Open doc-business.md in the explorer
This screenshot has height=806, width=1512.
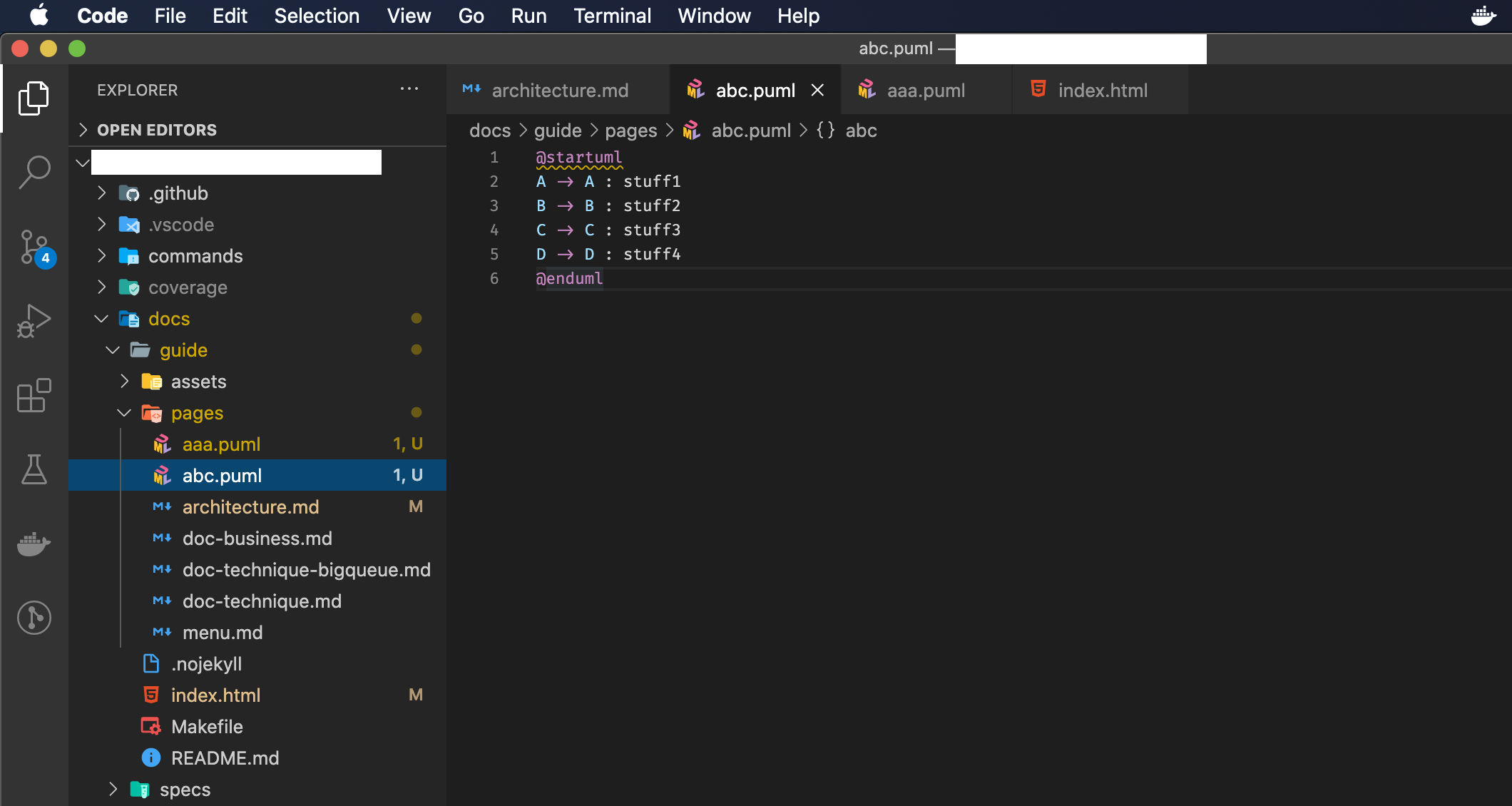pyautogui.click(x=257, y=539)
